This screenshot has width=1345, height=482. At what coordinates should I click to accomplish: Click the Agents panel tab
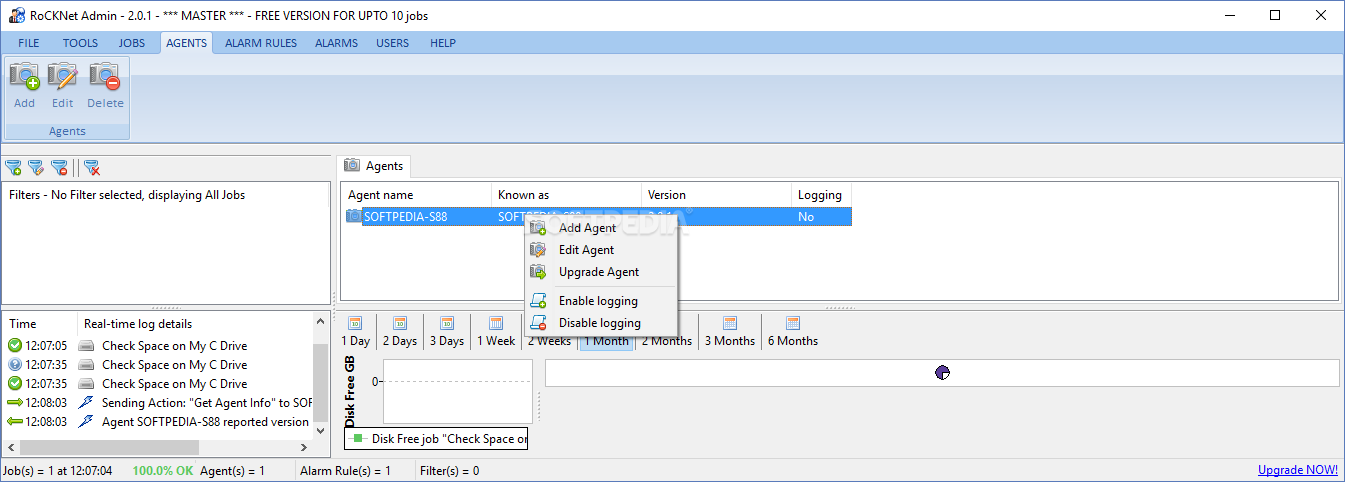374,166
